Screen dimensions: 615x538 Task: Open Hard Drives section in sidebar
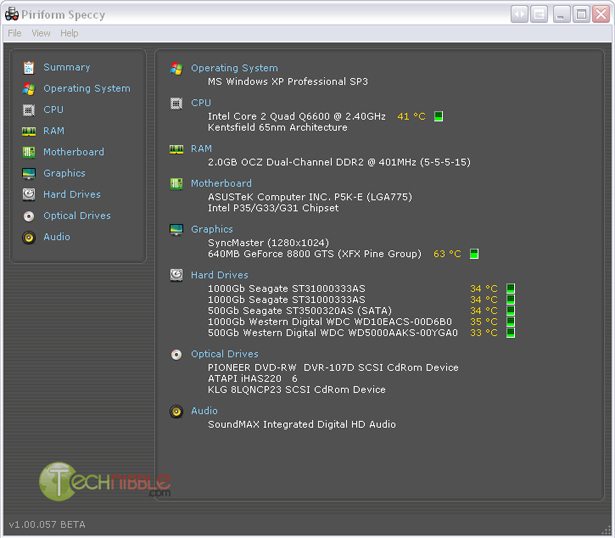[72, 194]
